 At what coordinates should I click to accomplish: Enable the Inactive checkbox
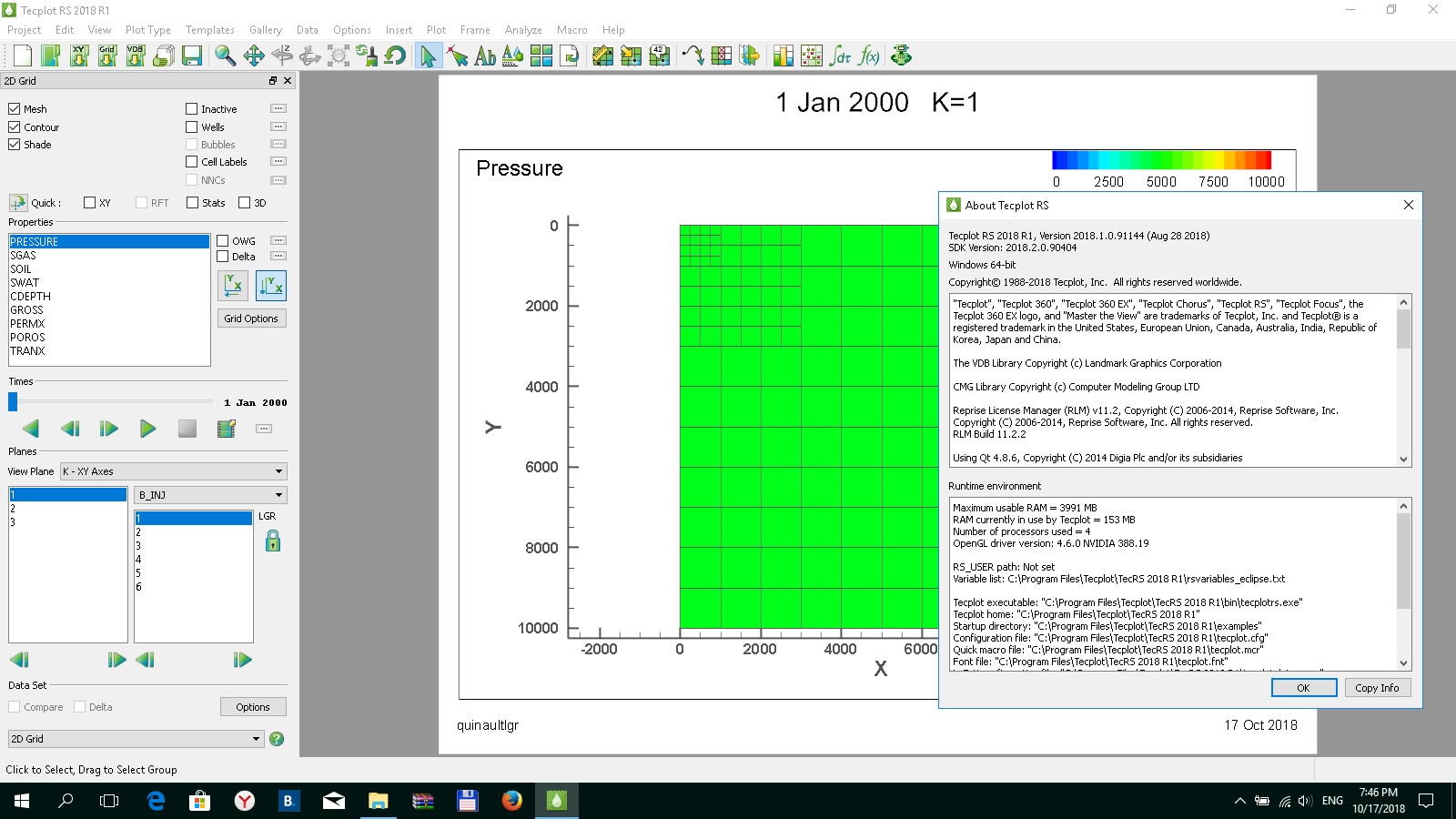pyautogui.click(x=192, y=108)
